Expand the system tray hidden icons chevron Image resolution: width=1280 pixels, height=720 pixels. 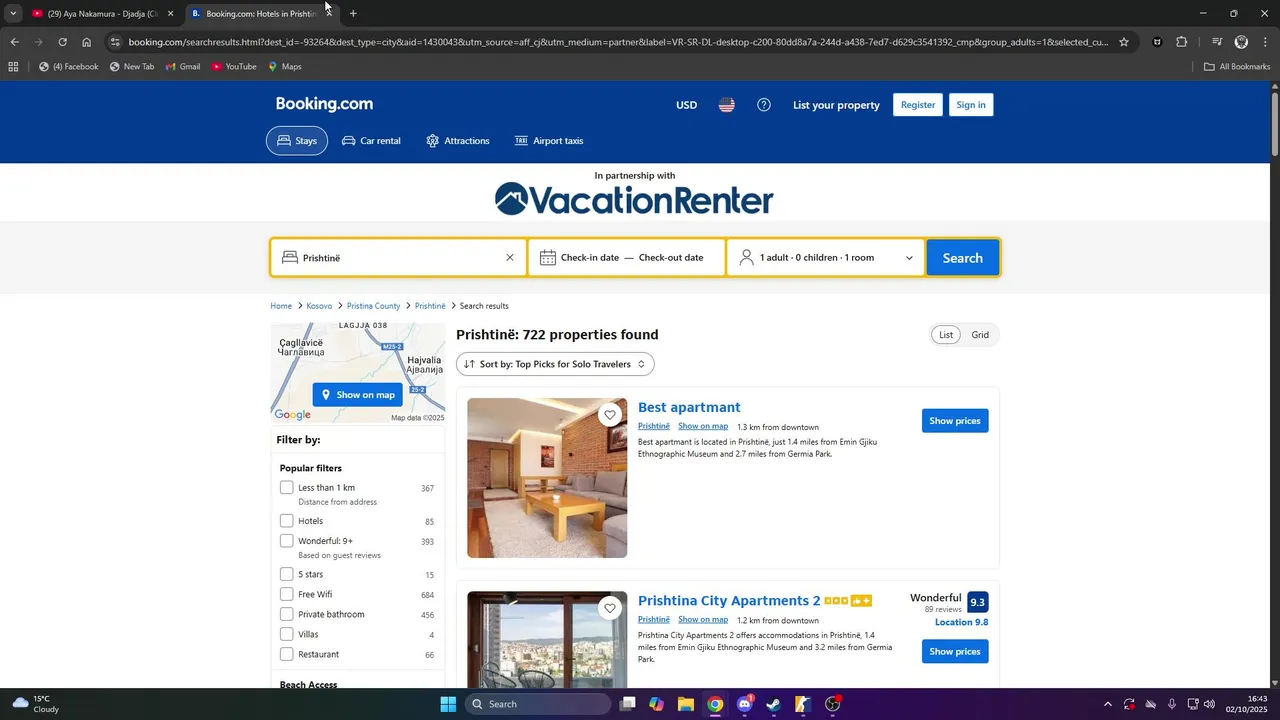tap(1107, 704)
